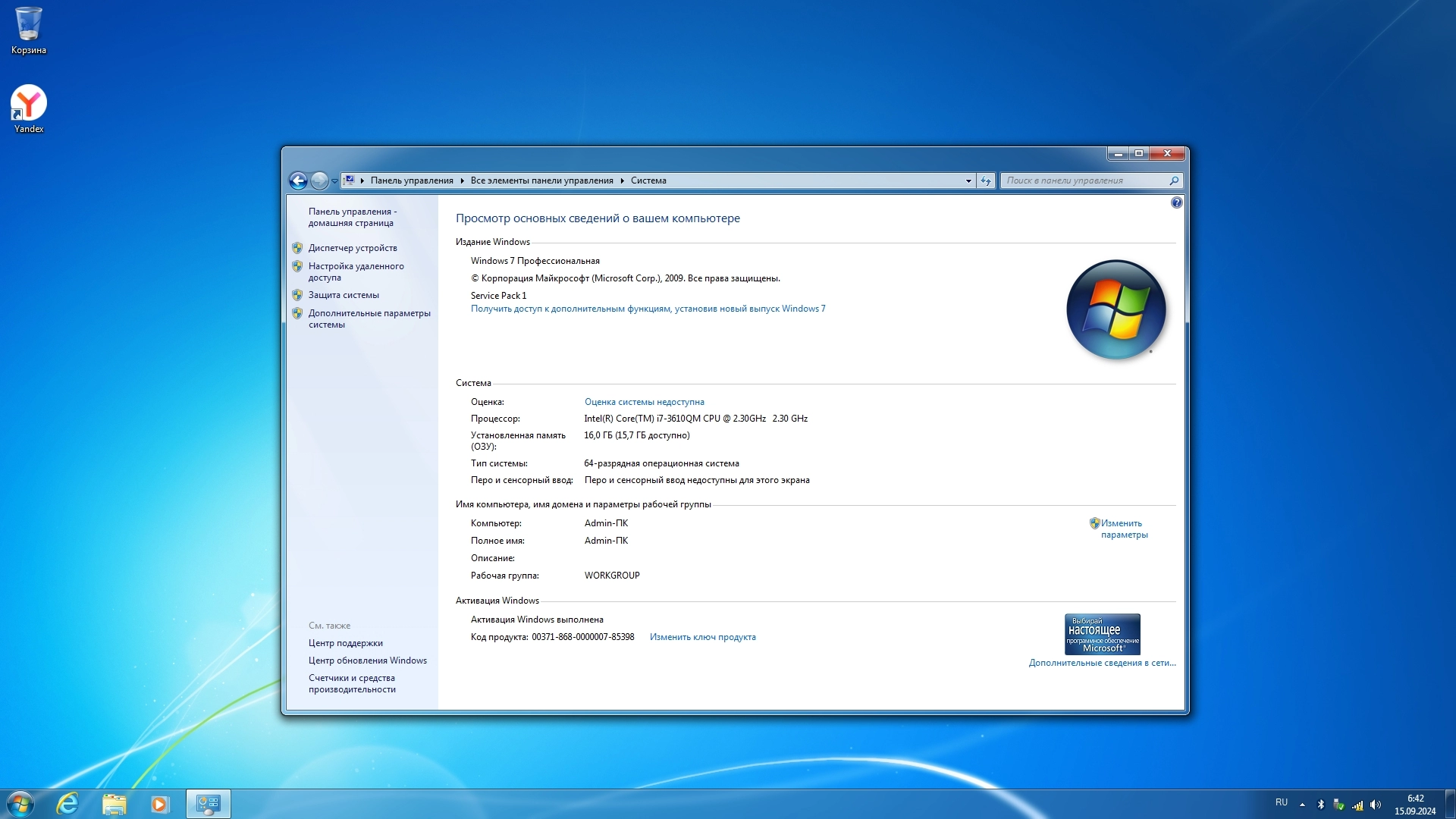Show hidden tray icons arrow
Viewport: 1456px width, 819px height.
pyautogui.click(x=1302, y=805)
